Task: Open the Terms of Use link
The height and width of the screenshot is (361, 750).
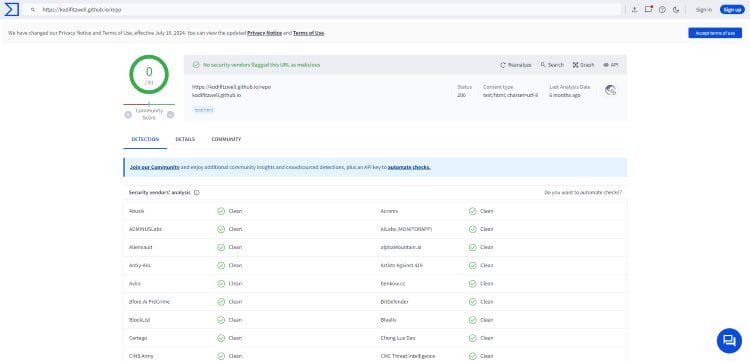Action: point(309,33)
